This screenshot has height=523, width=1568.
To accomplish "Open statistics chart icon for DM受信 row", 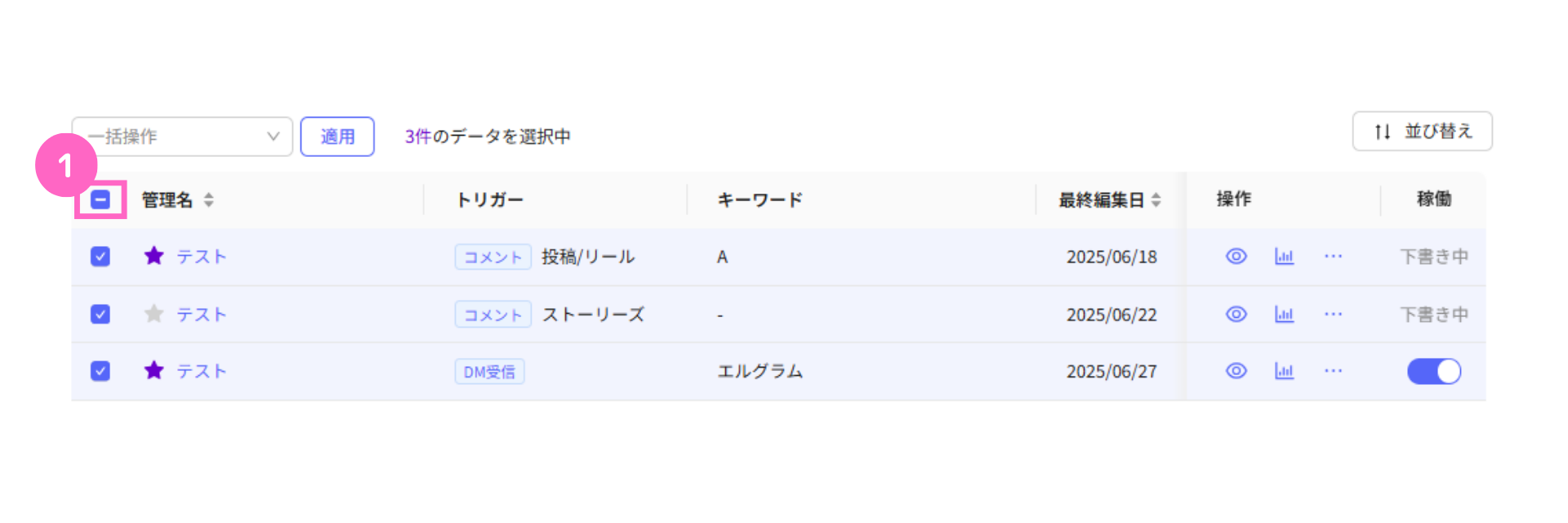I will pos(1285,371).
